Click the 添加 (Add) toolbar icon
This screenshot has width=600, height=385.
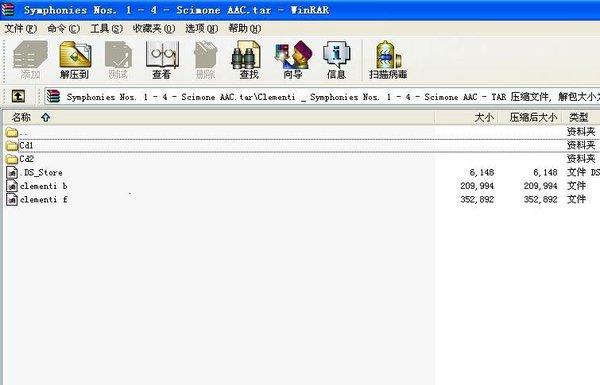pos(30,60)
